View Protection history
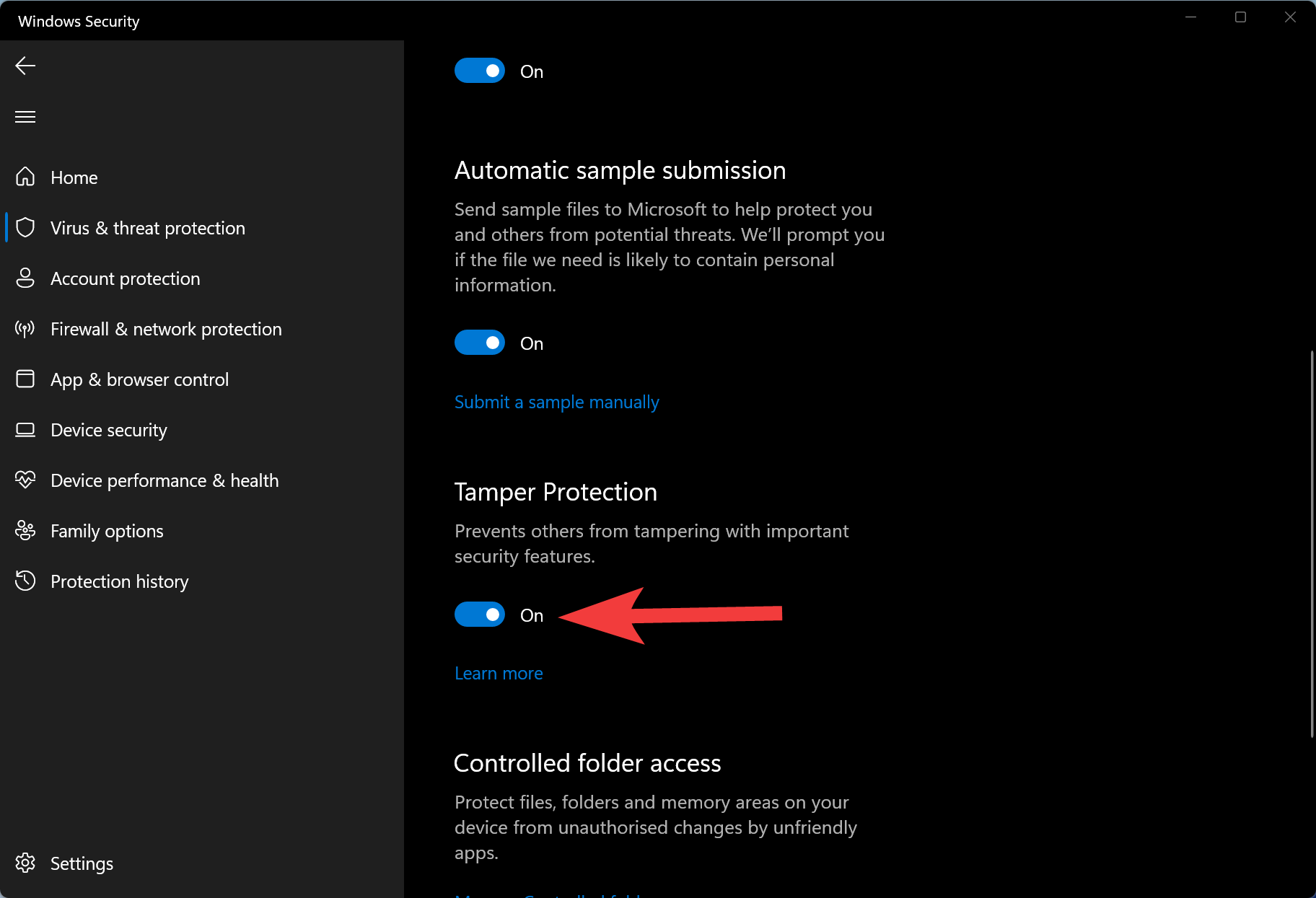 (202, 581)
